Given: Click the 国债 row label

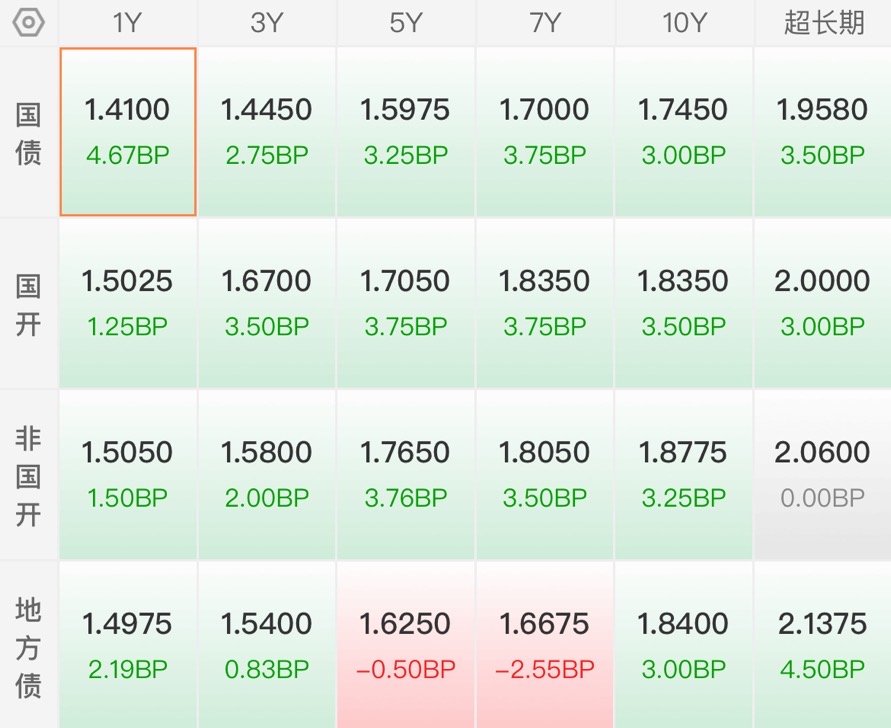Looking at the screenshot, I should (x=28, y=133).
